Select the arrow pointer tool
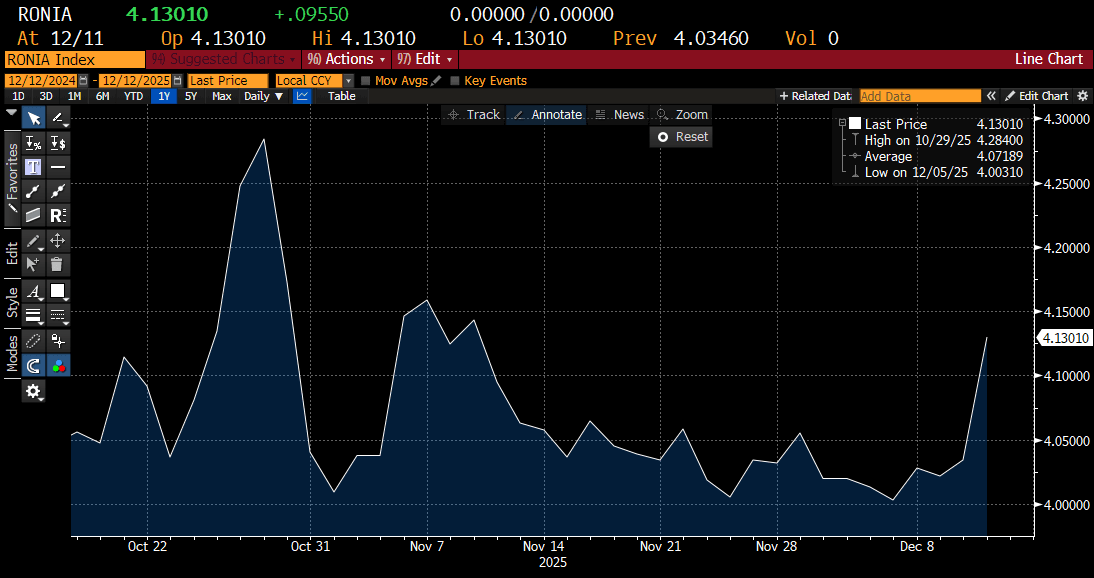The height and width of the screenshot is (578, 1094). 33,119
